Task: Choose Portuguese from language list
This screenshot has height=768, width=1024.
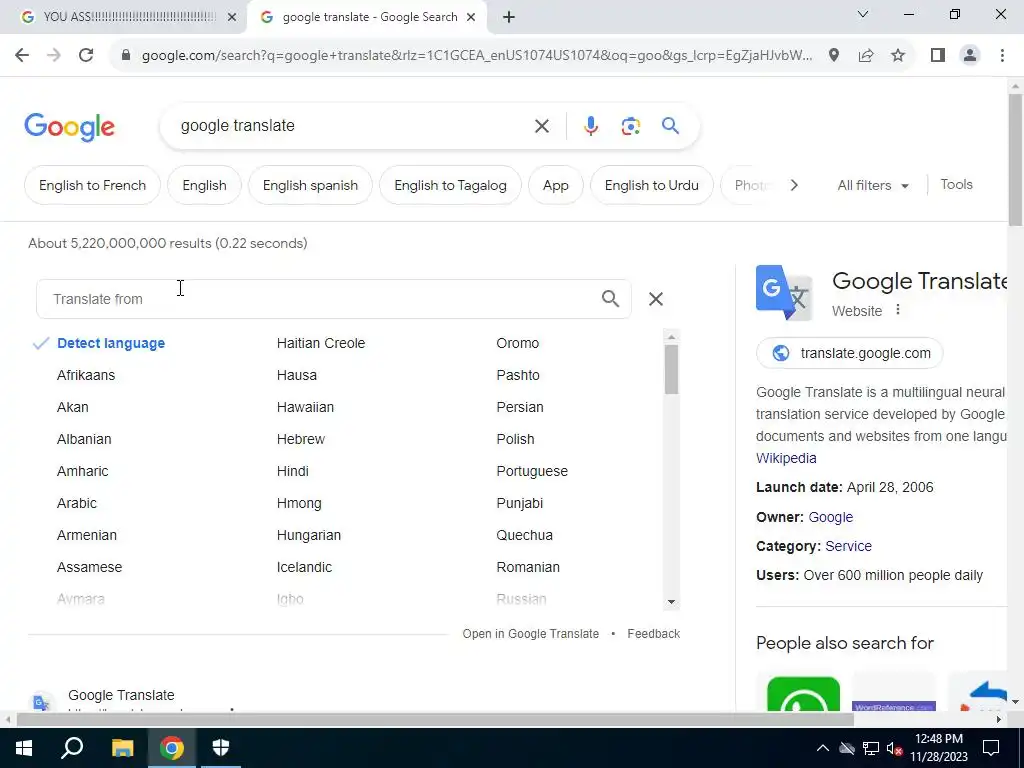Action: [x=532, y=472]
